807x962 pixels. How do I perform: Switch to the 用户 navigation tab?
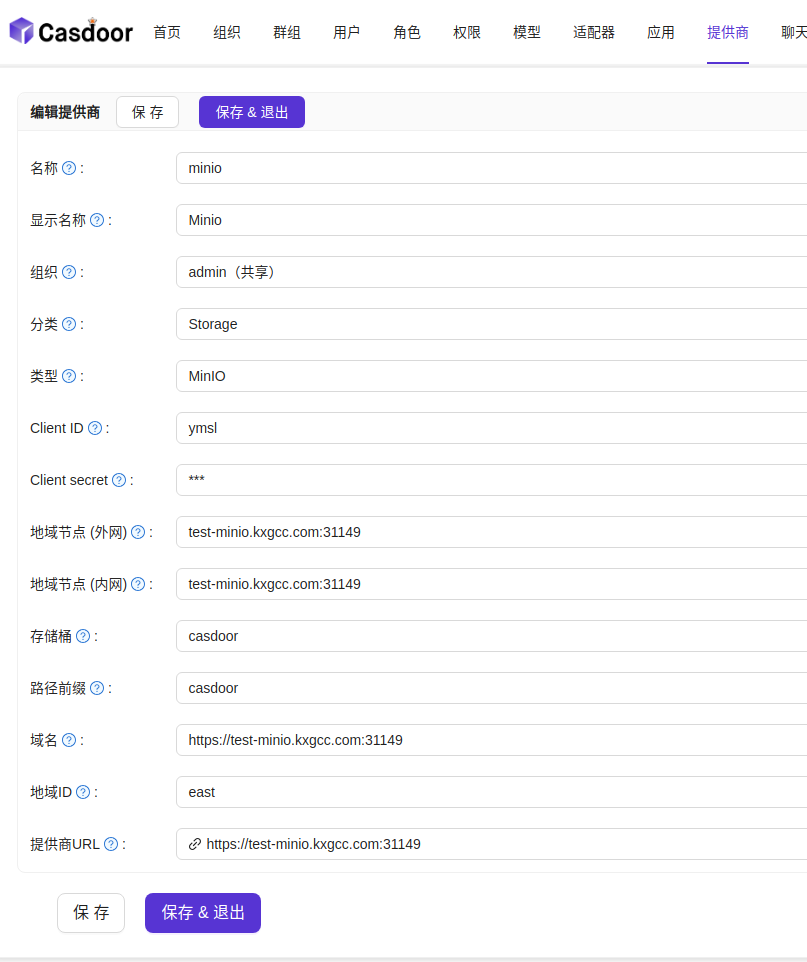(x=346, y=31)
